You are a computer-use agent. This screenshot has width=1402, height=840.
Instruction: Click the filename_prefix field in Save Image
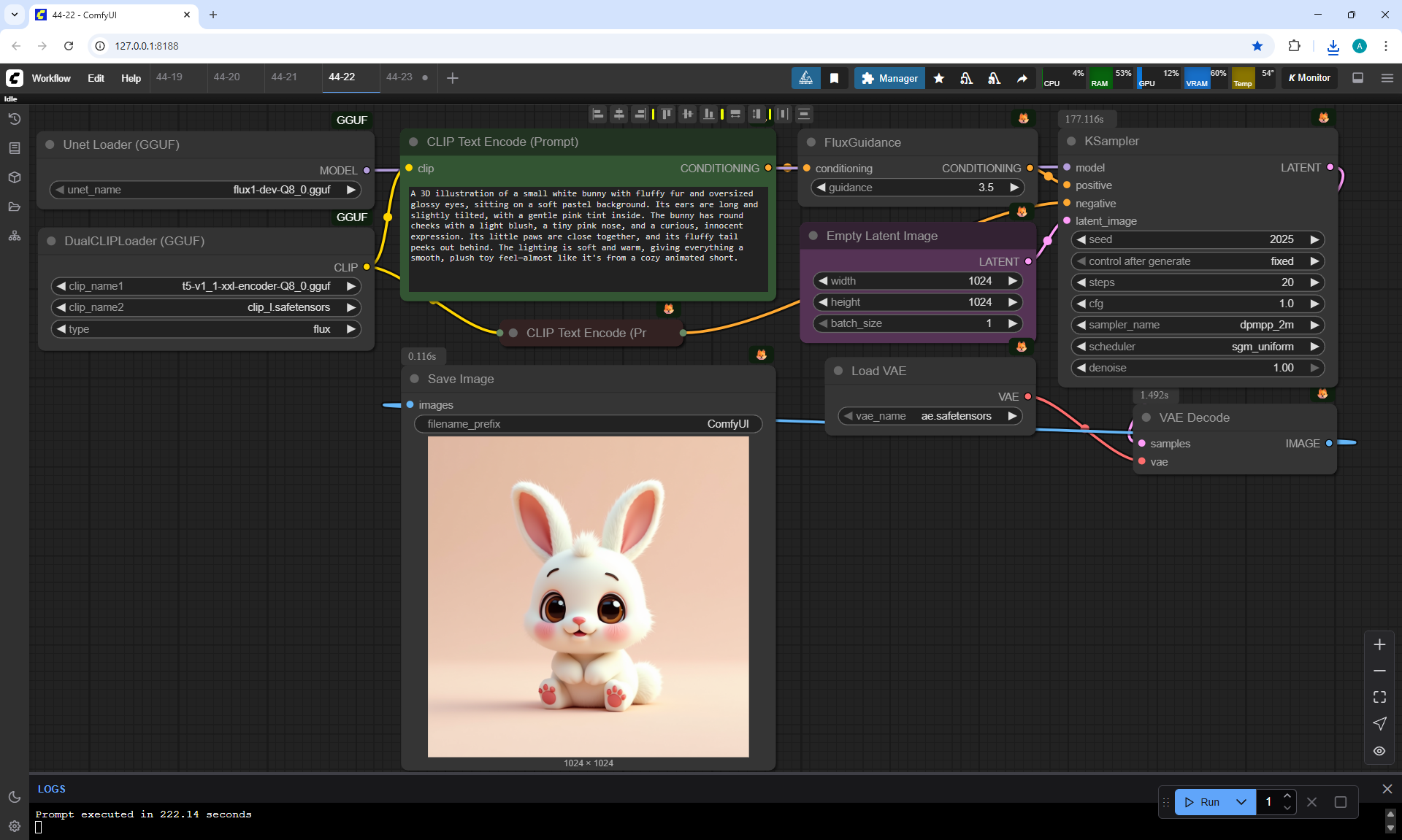tap(588, 424)
